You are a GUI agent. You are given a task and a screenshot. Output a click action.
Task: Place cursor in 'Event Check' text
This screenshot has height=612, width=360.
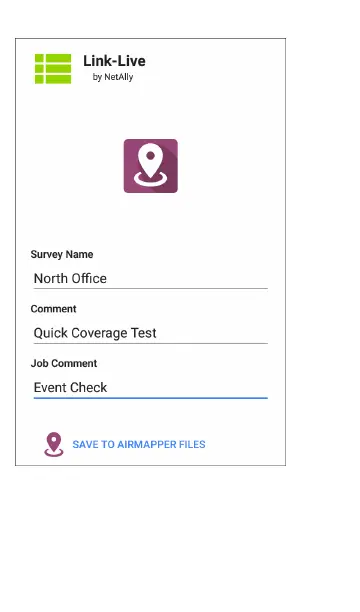coord(70,388)
